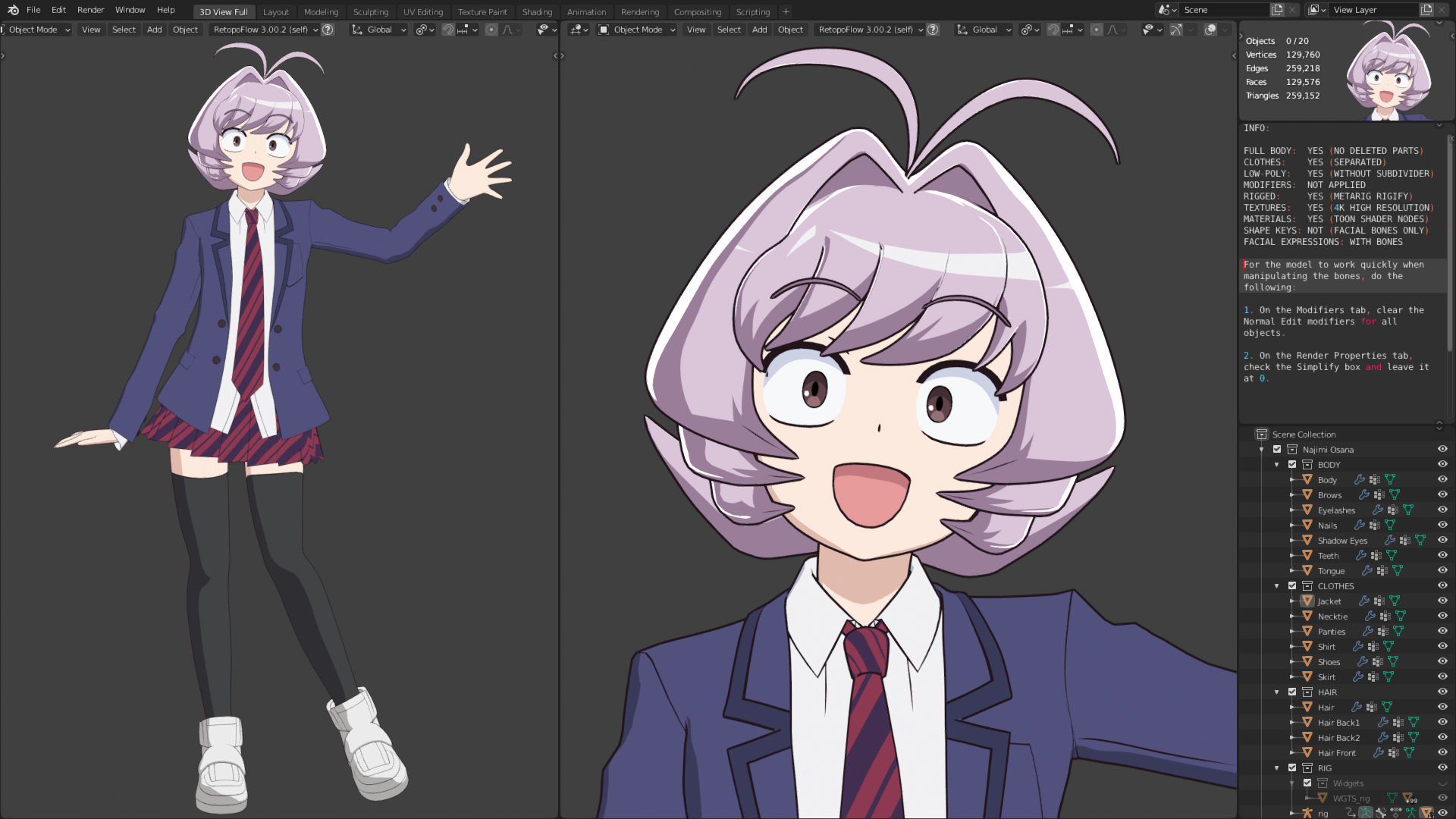
Task: Toggle snapping magnet in right viewport
Action: pyautogui.click(x=1053, y=30)
